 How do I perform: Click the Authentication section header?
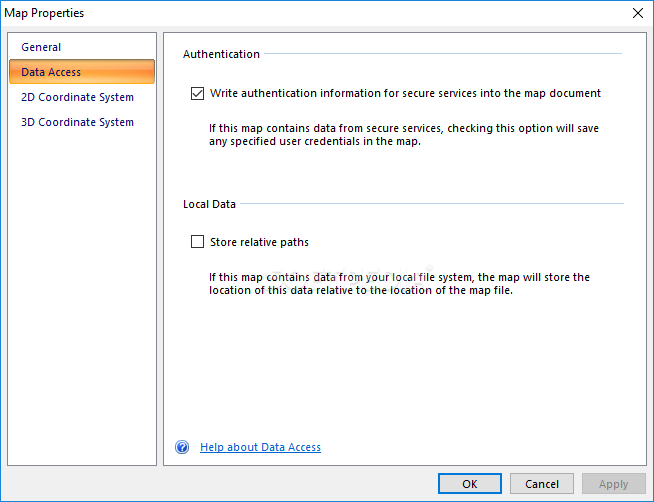tap(221, 54)
